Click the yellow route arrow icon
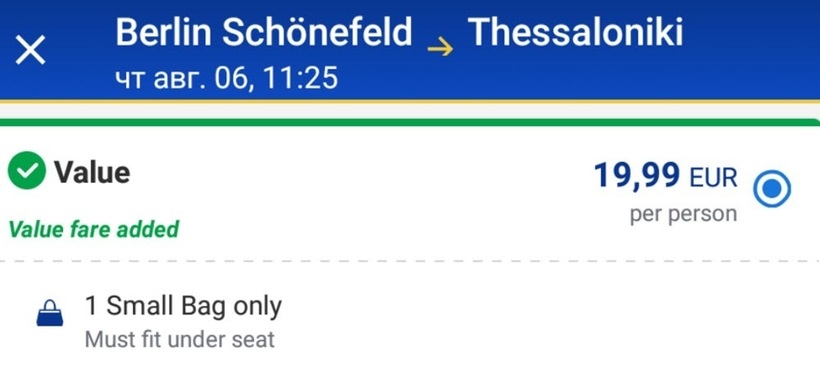This screenshot has width=820, height=370. pos(440,49)
